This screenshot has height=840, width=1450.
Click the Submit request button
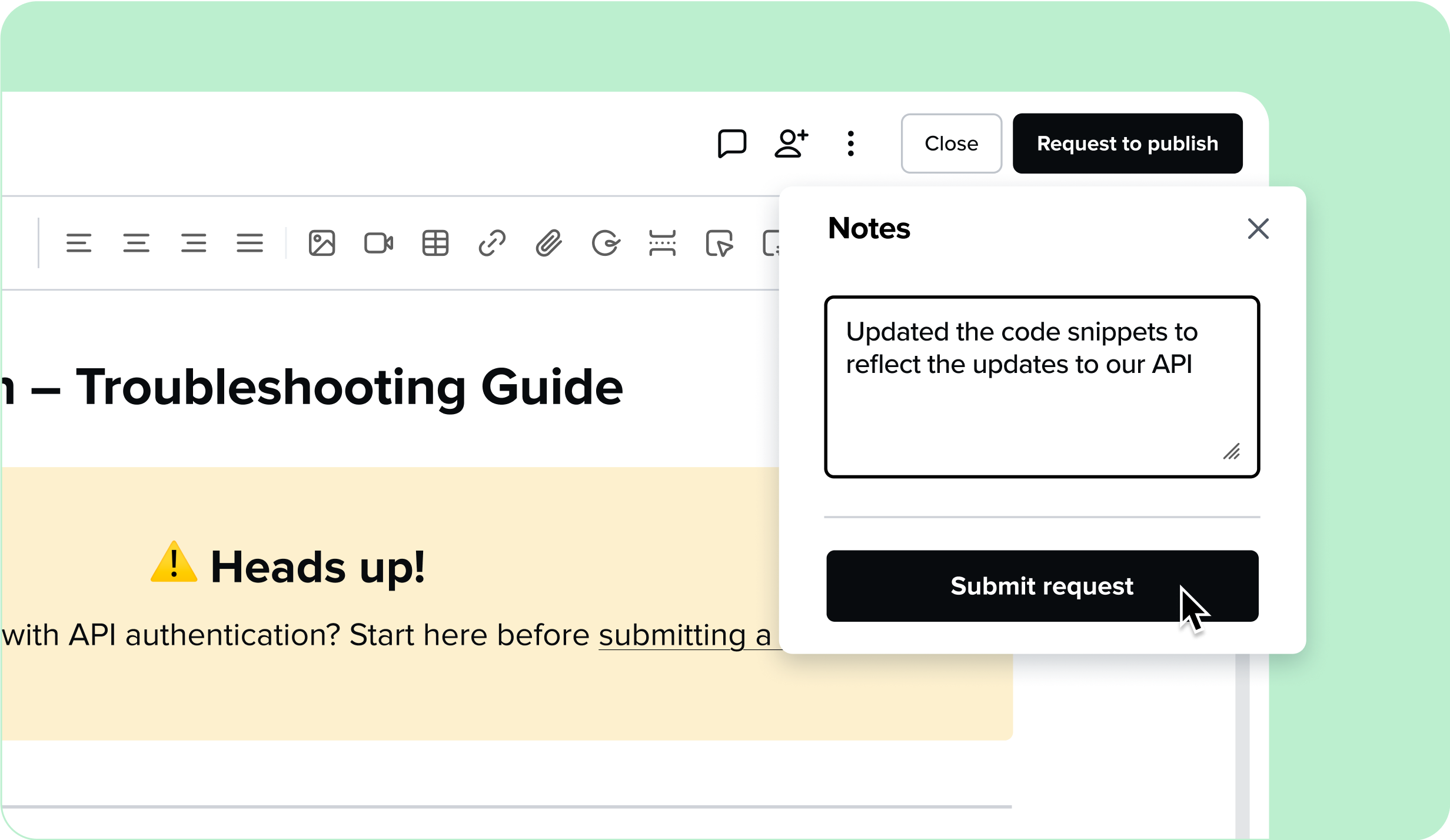click(1042, 586)
